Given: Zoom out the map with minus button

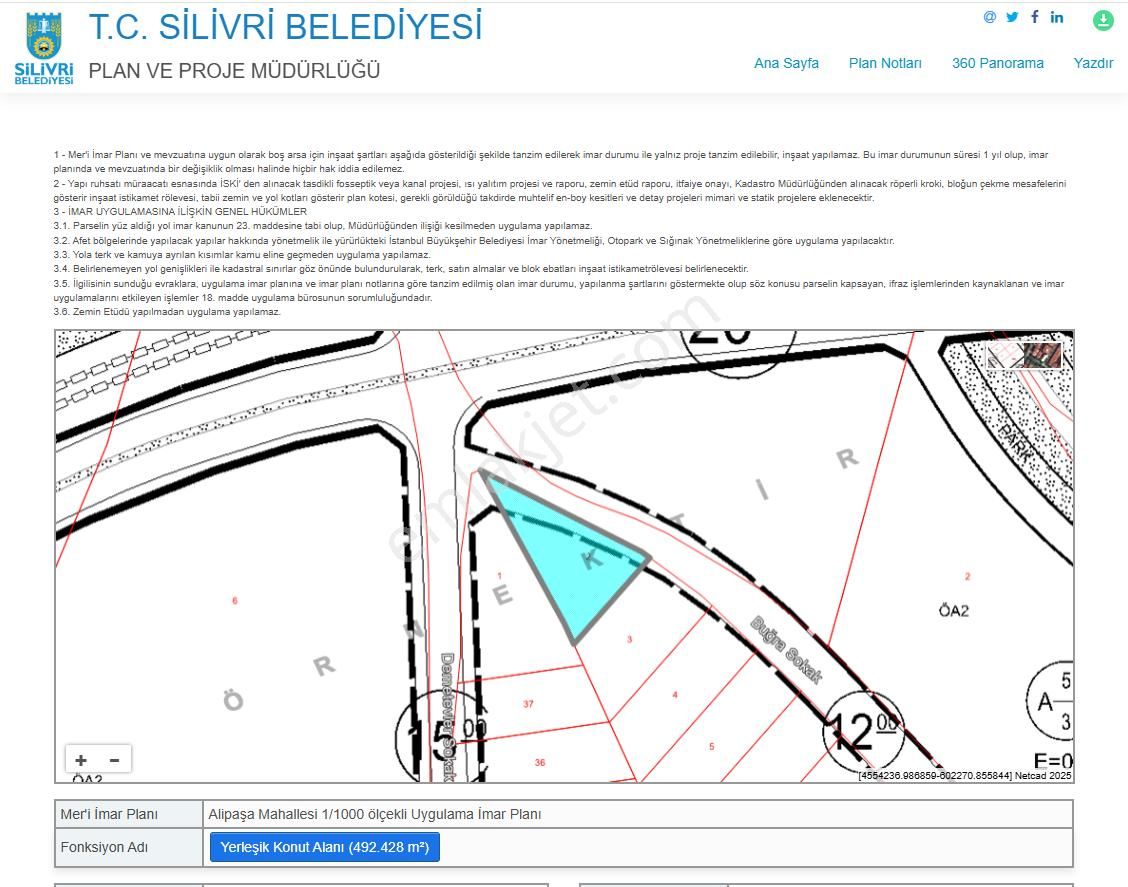Looking at the screenshot, I should 114,760.
